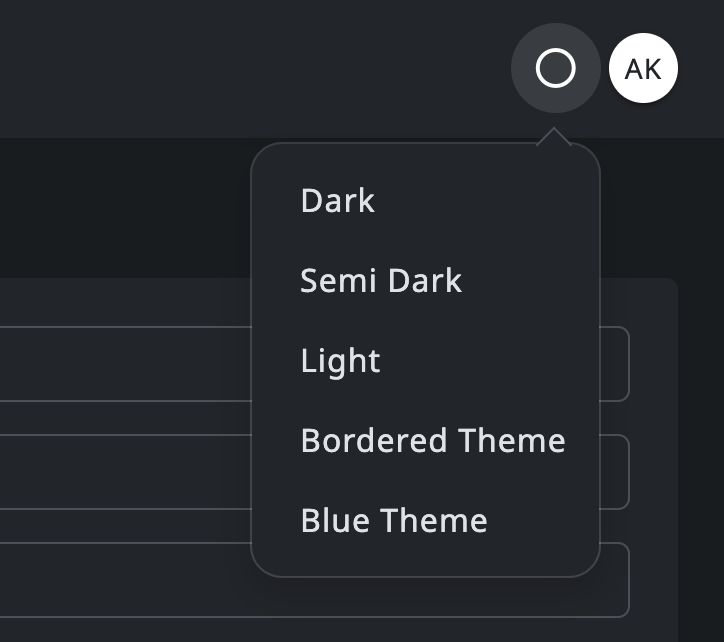
Task: Click the circular theme switcher icon
Action: click(555, 69)
